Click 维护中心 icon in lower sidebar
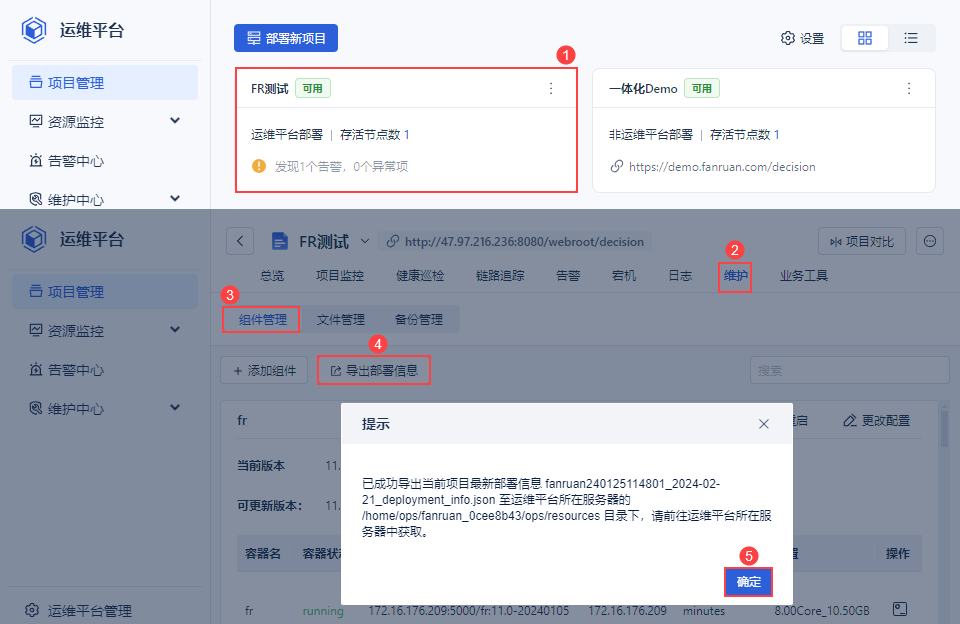Viewport: 960px width, 624px height. pos(36,408)
